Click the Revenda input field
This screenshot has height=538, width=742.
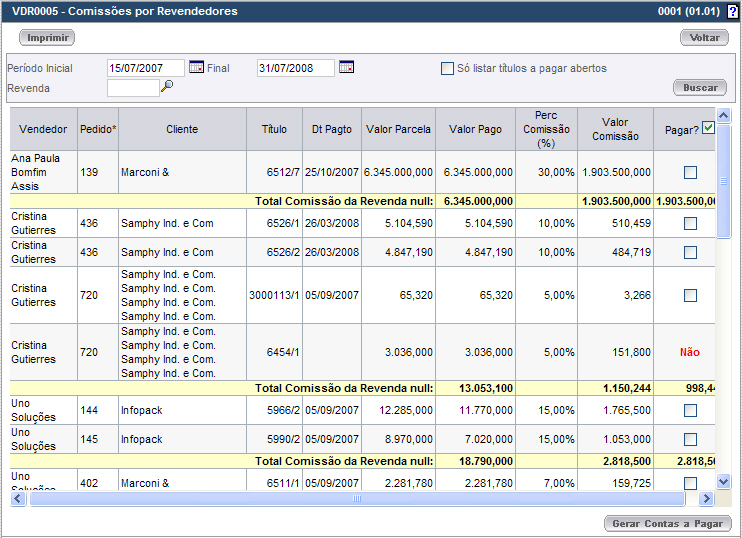pos(133,88)
